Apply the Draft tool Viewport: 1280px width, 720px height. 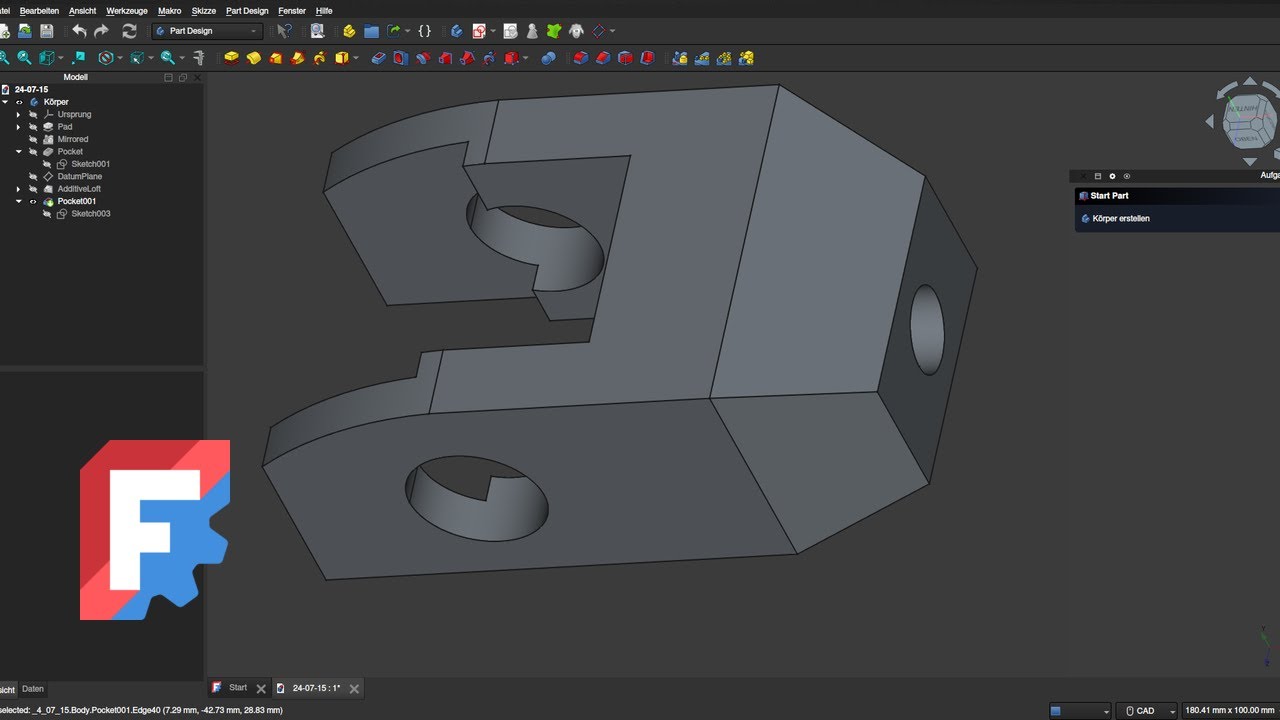click(x=625, y=58)
